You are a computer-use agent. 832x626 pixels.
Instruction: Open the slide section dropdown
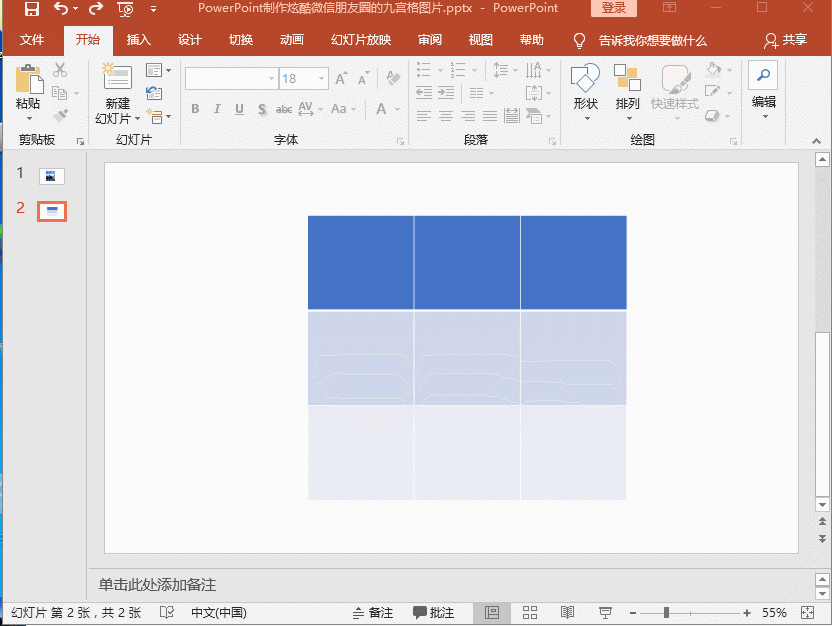(x=158, y=116)
